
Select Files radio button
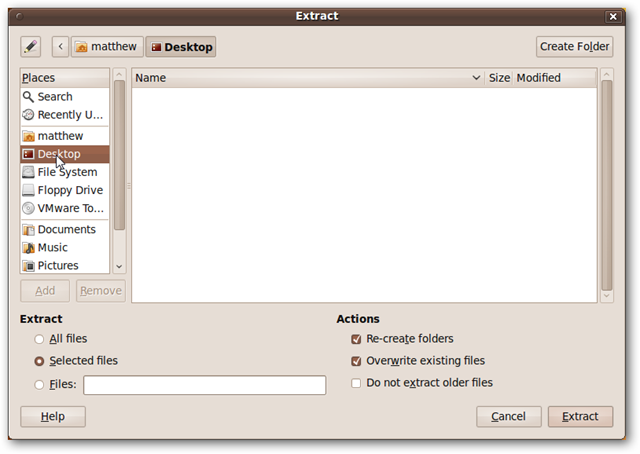(39, 385)
